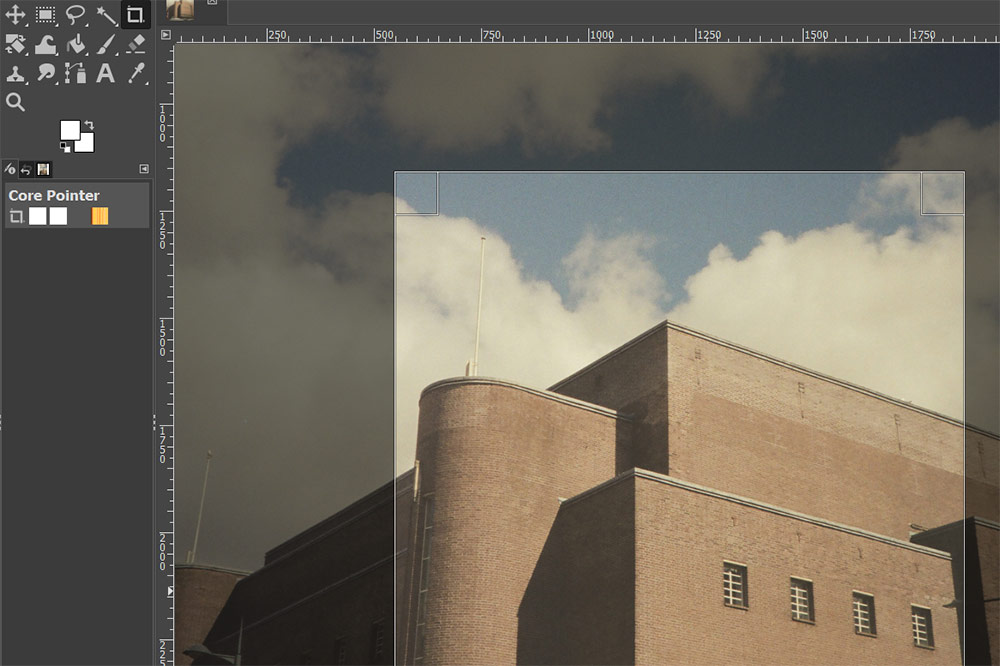Reset colors to default black and white

pyautogui.click(x=65, y=147)
